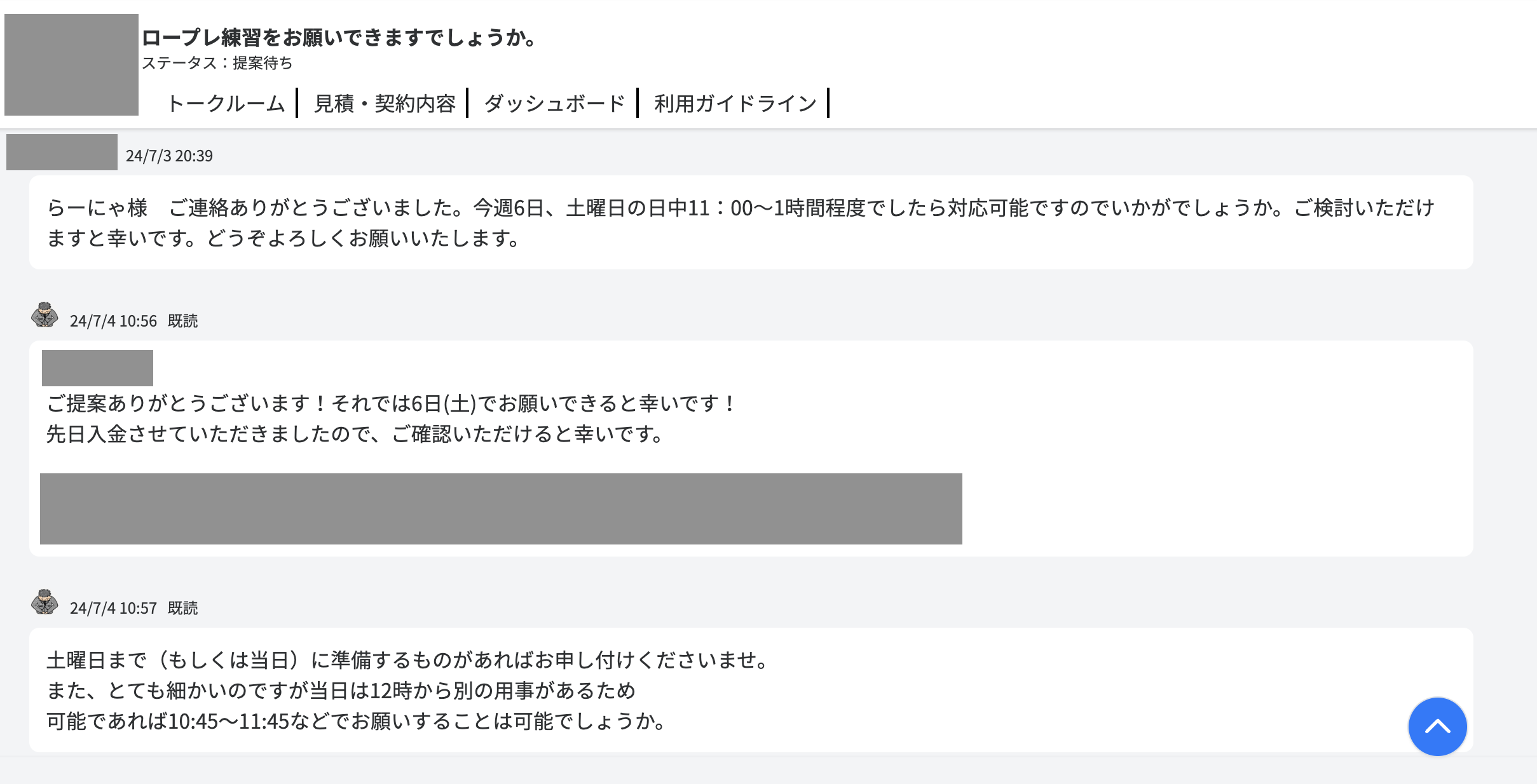Click the gray sender name beside 24/7/3 20:39
Viewport: 1537px width, 784px height.
tap(62, 152)
